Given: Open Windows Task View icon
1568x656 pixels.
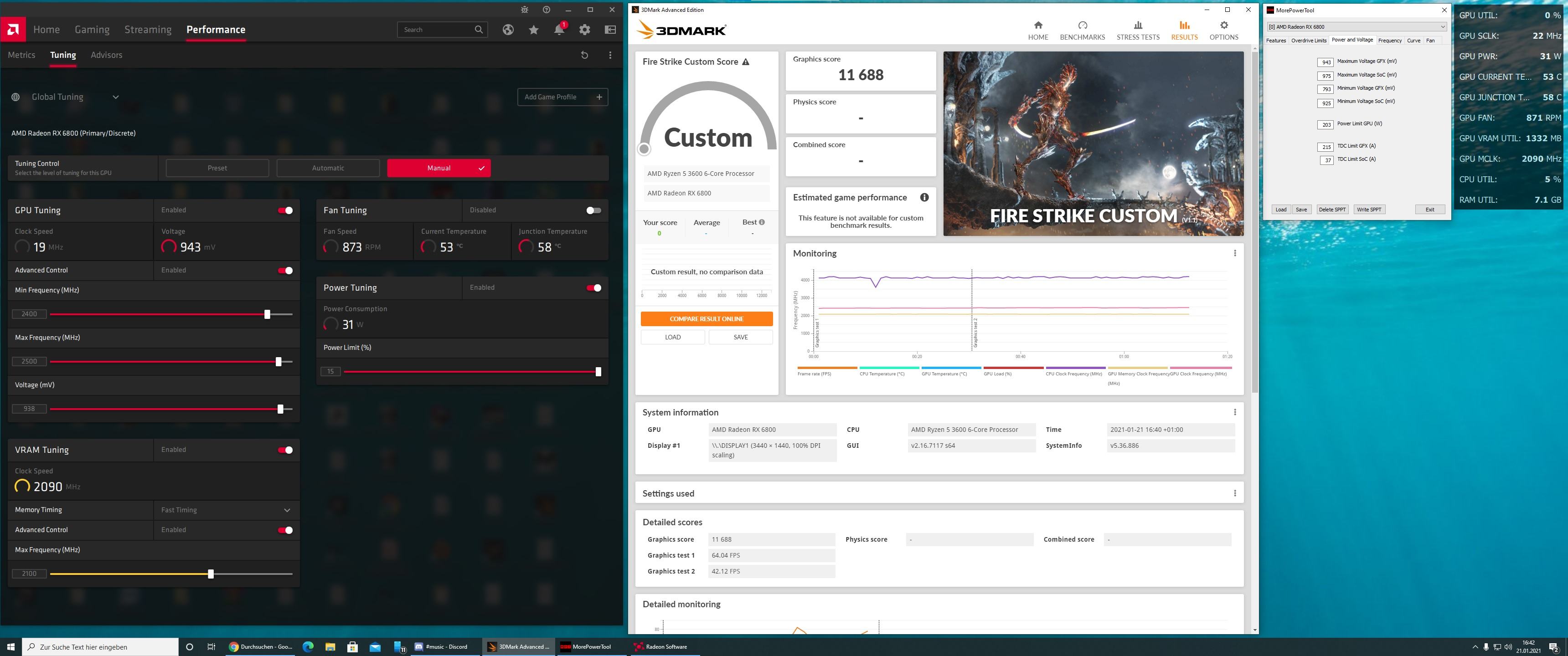Looking at the screenshot, I should tap(211, 646).
